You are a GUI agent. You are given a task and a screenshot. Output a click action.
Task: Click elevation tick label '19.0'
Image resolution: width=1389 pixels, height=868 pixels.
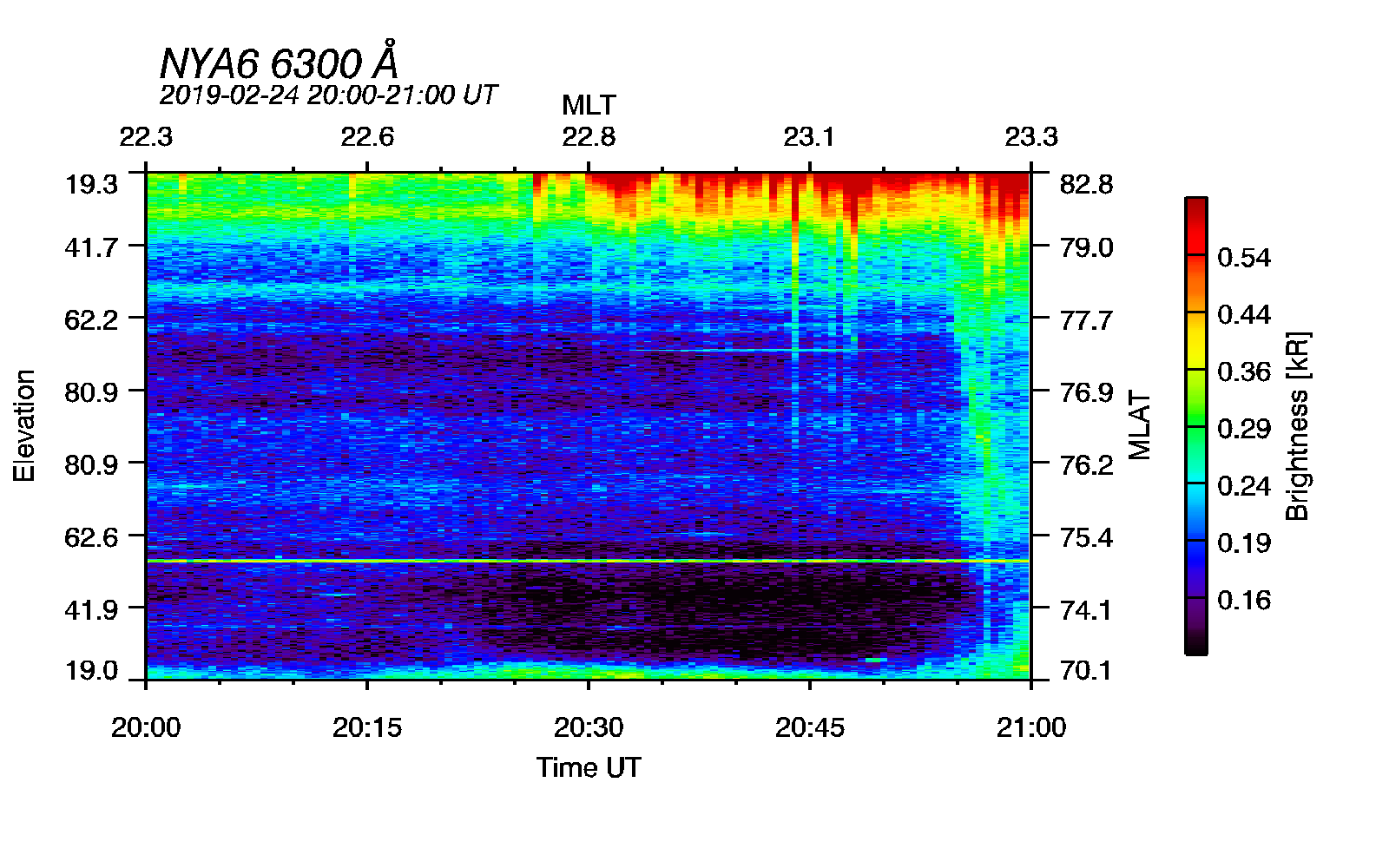pyautogui.click(x=91, y=670)
